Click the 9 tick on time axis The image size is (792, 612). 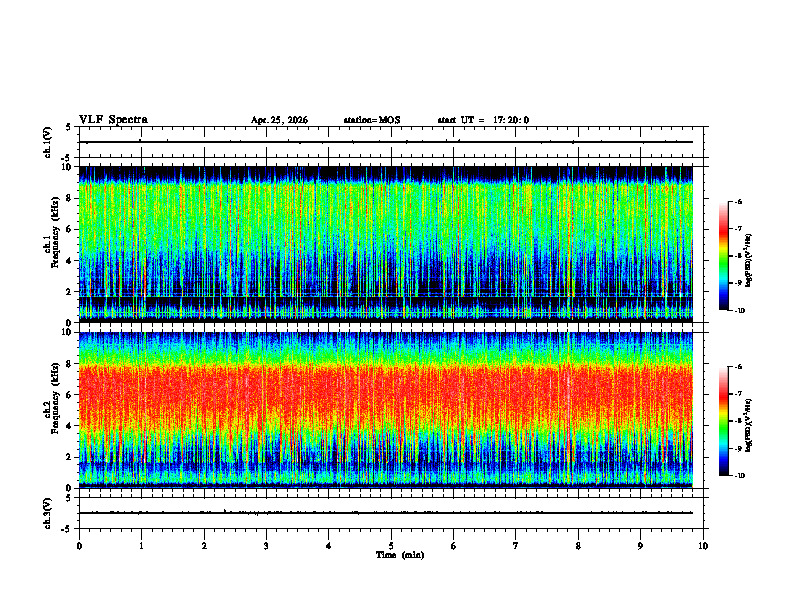coord(640,546)
